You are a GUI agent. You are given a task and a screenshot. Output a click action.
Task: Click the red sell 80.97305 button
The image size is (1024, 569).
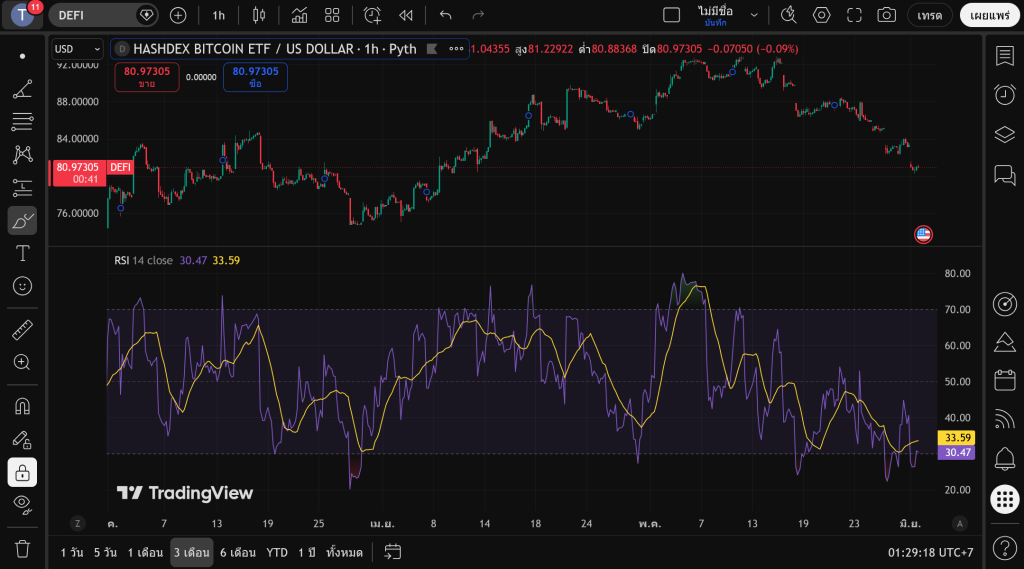147,77
